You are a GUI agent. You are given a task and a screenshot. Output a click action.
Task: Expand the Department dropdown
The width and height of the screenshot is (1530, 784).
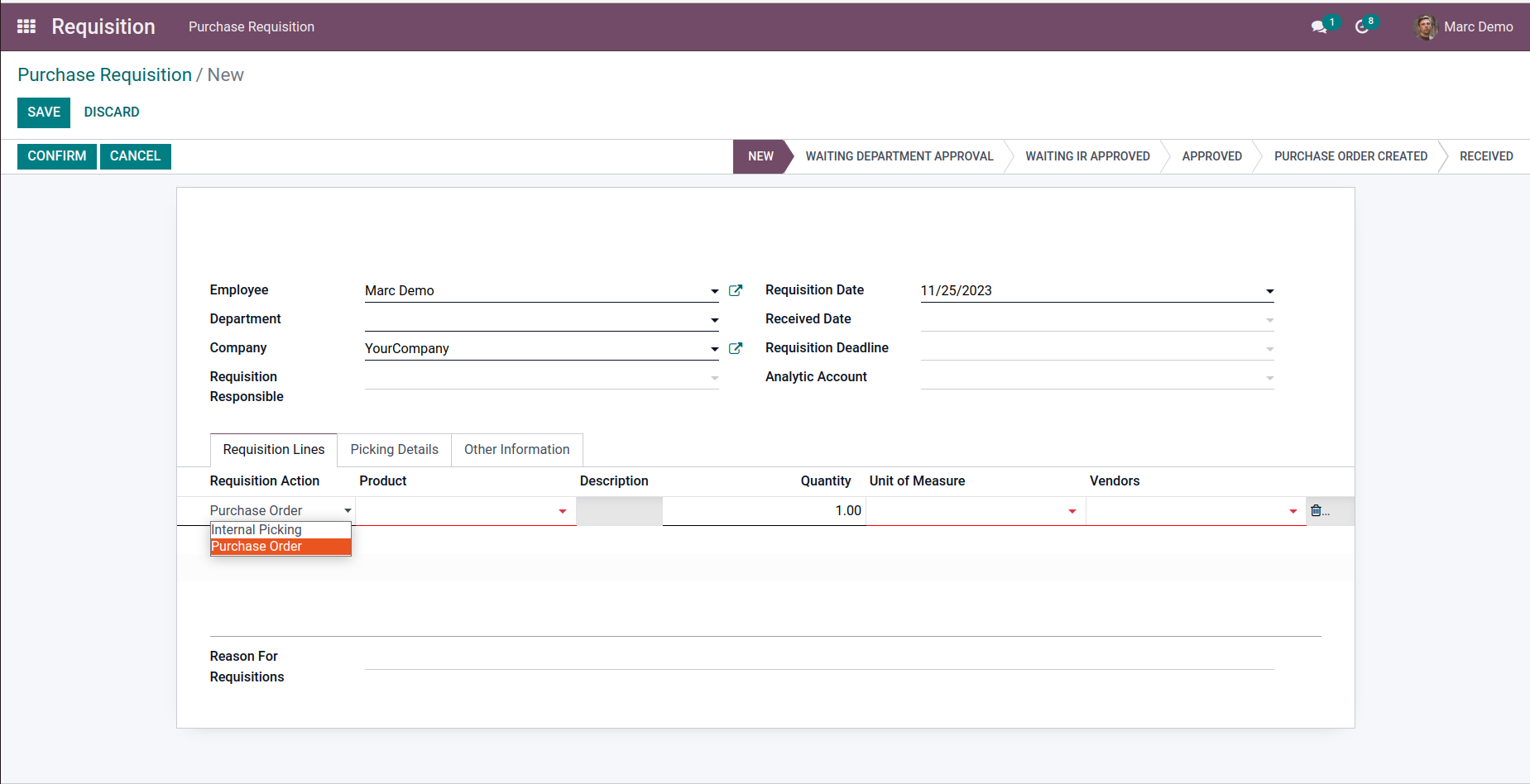click(714, 320)
